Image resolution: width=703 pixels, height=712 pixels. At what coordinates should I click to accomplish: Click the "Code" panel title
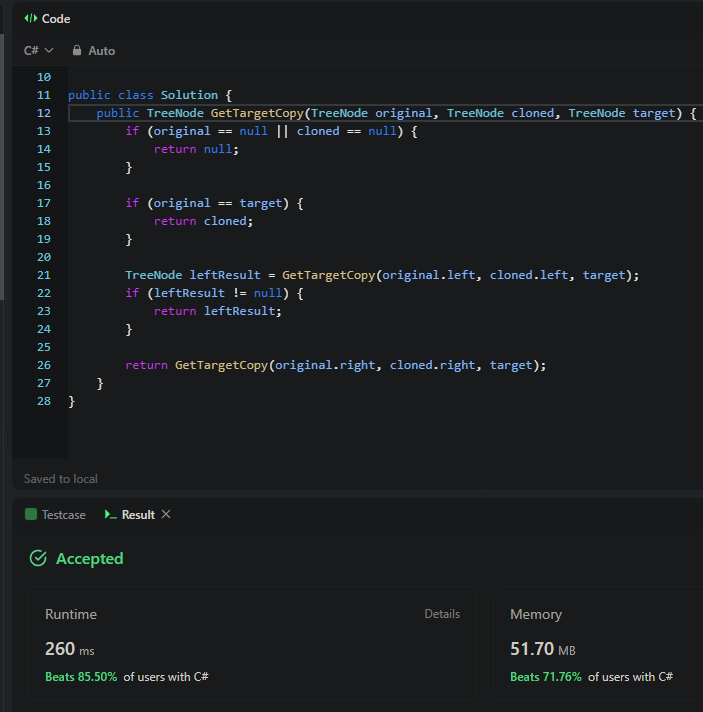[x=56, y=18]
